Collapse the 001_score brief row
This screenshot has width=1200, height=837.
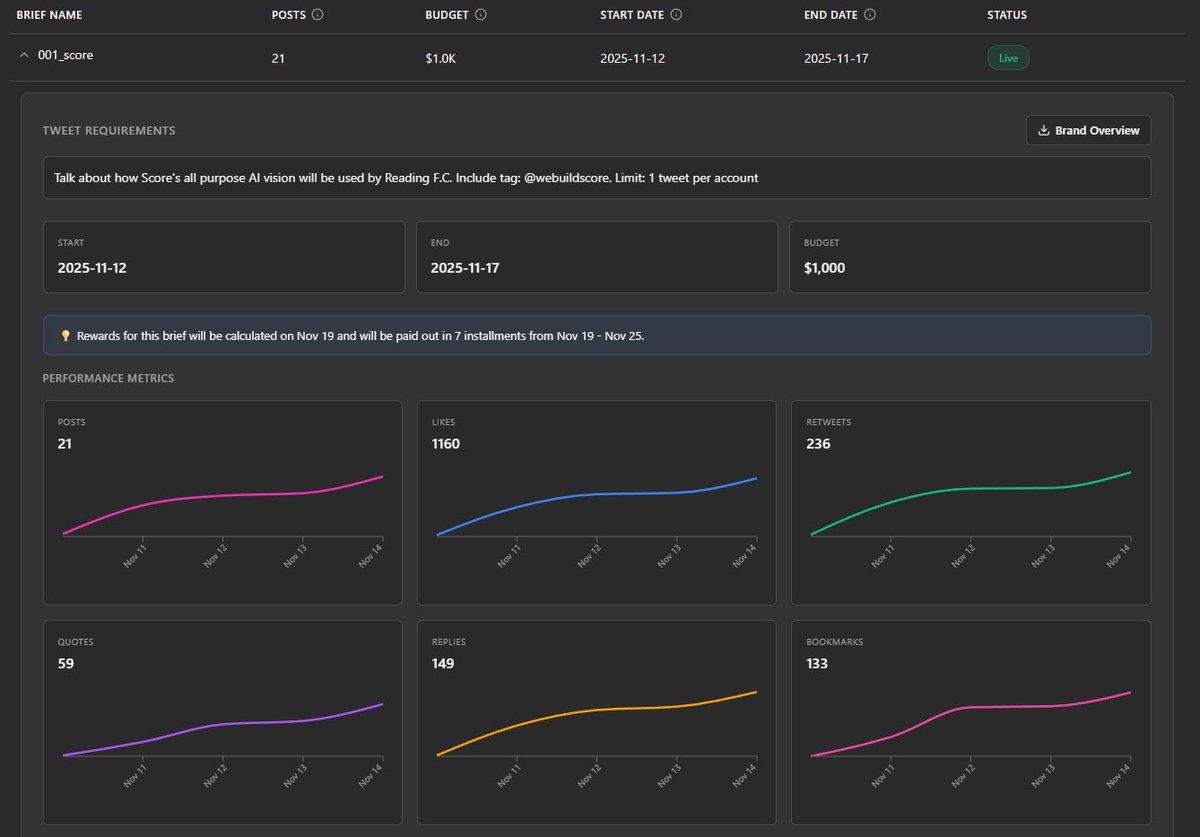(x=24, y=57)
